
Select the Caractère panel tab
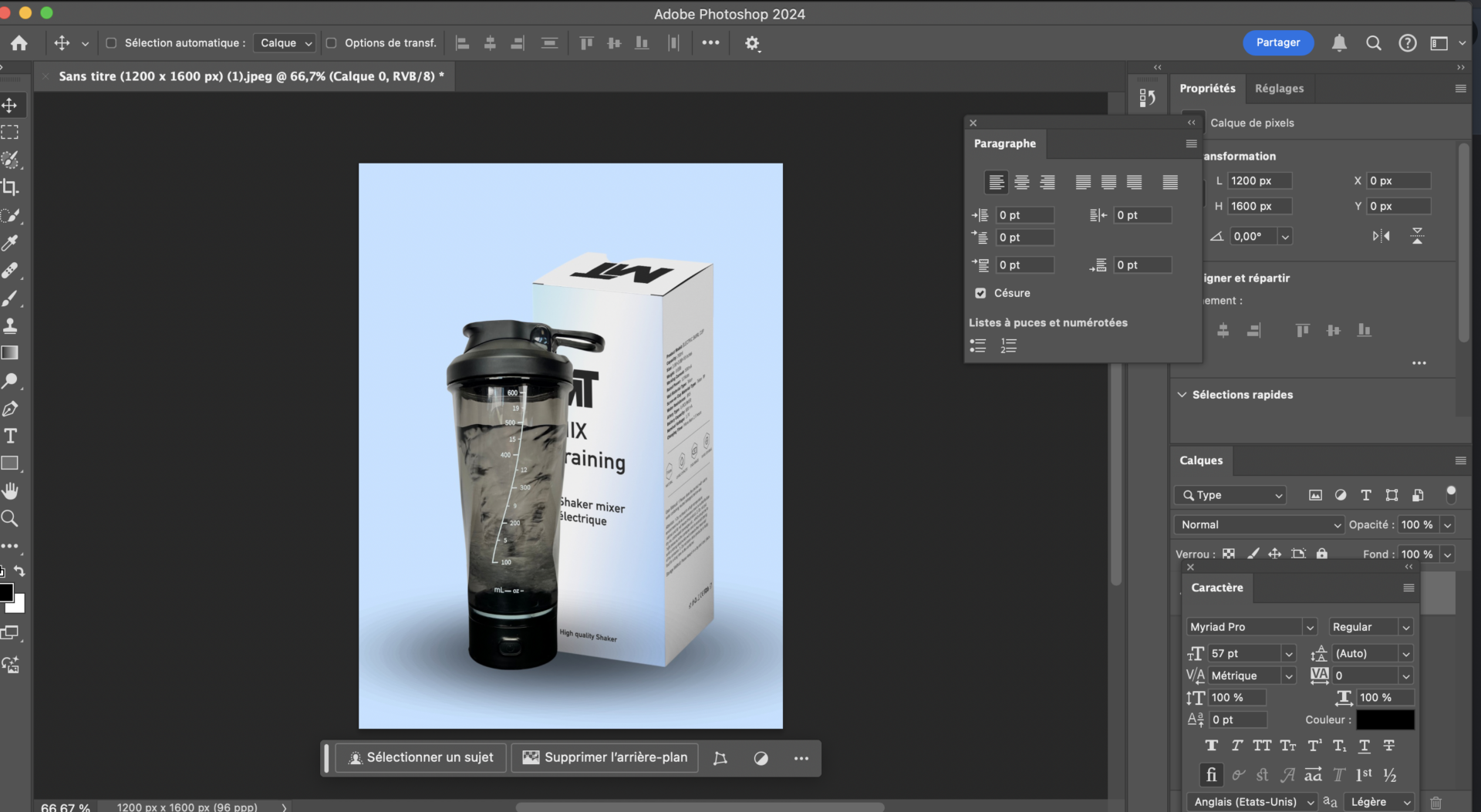coord(1217,588)
